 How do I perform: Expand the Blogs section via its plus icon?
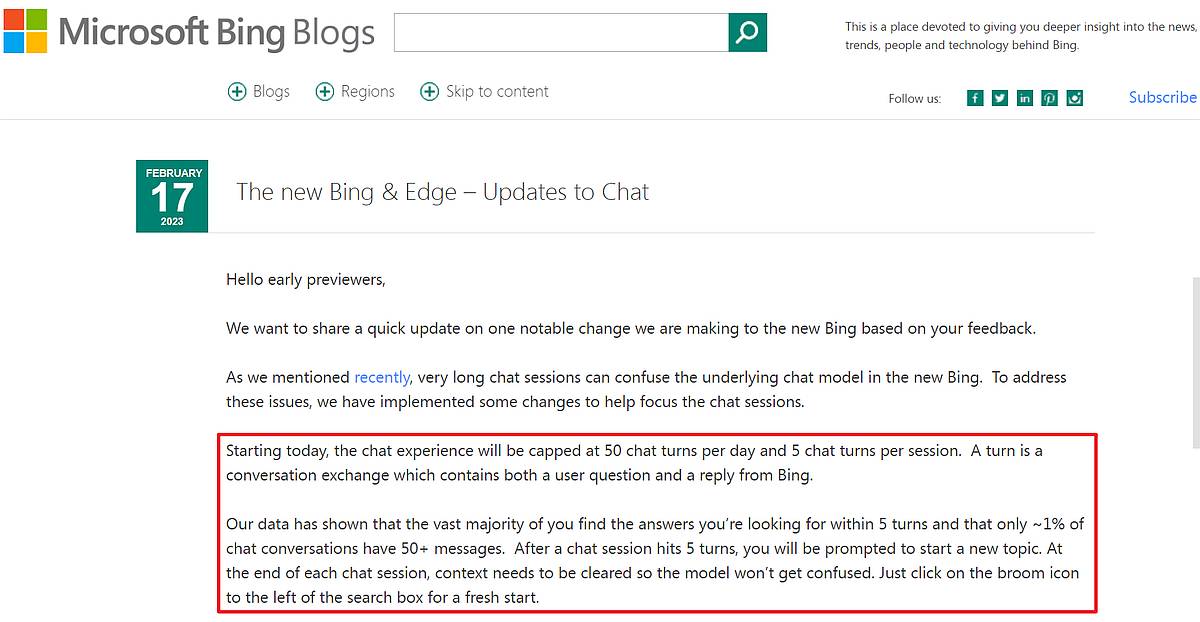click(237, 91)
